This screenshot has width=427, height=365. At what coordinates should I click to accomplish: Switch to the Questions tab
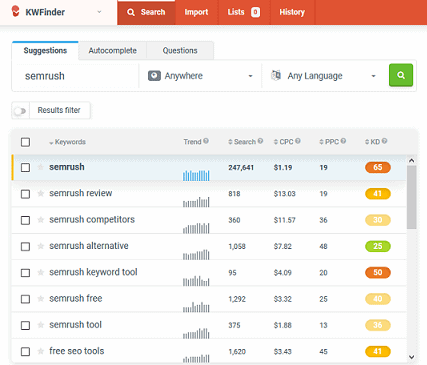[x=180, y=51]
